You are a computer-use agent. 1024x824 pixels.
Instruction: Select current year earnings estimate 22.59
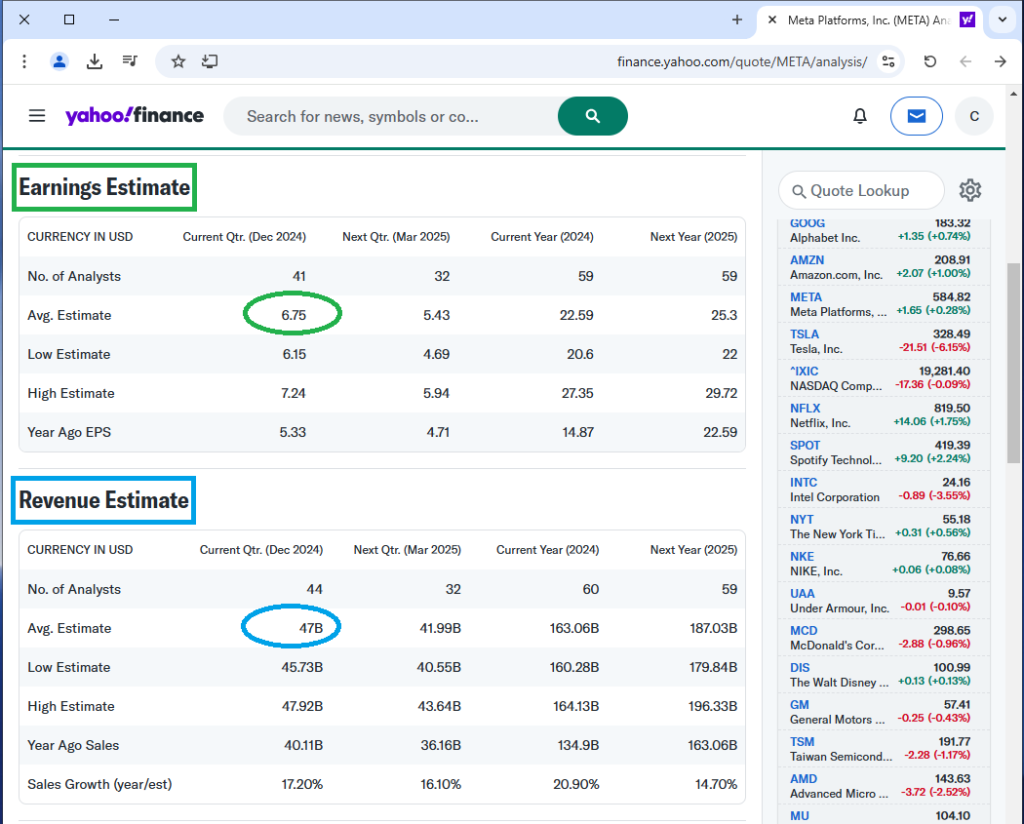[576, 315]
